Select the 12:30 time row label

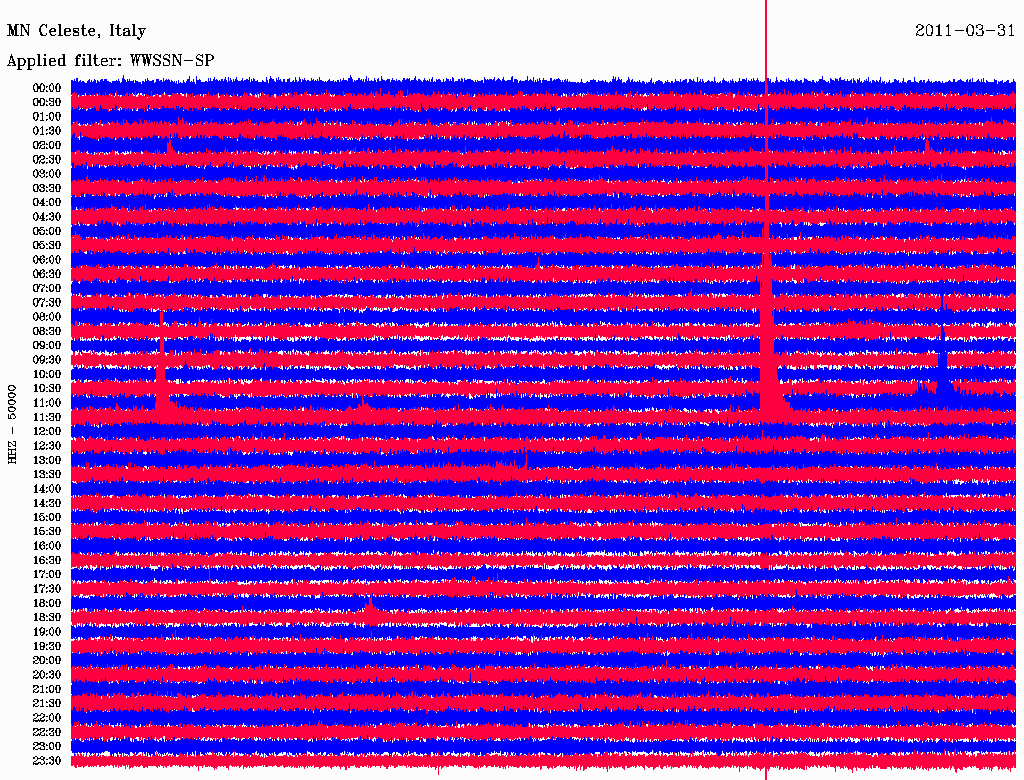[47, 446]
